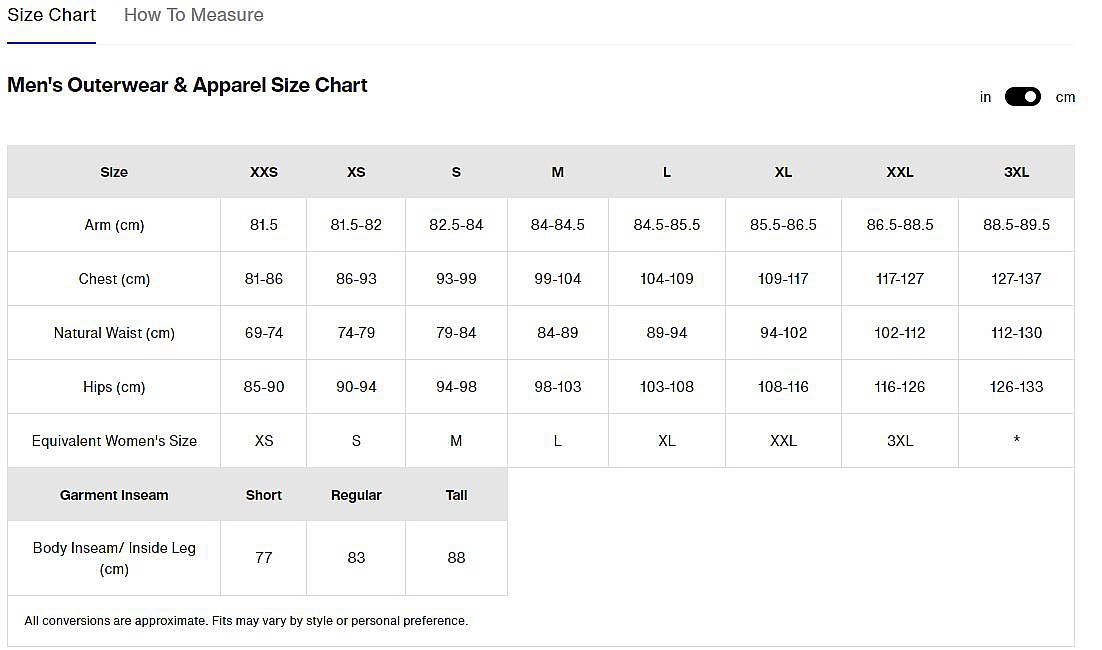Toggle the in/cm unit switch
The image size is (1102, 650).
tap(1022, 97)
